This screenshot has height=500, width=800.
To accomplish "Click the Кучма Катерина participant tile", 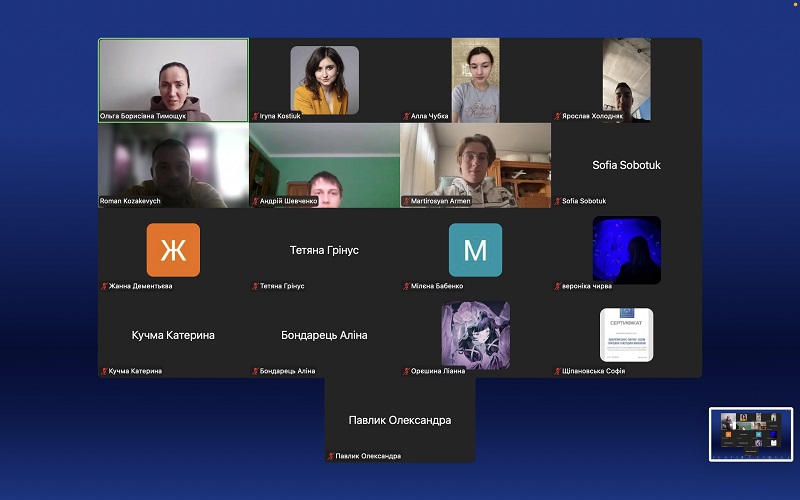I will tap(173, 335).
